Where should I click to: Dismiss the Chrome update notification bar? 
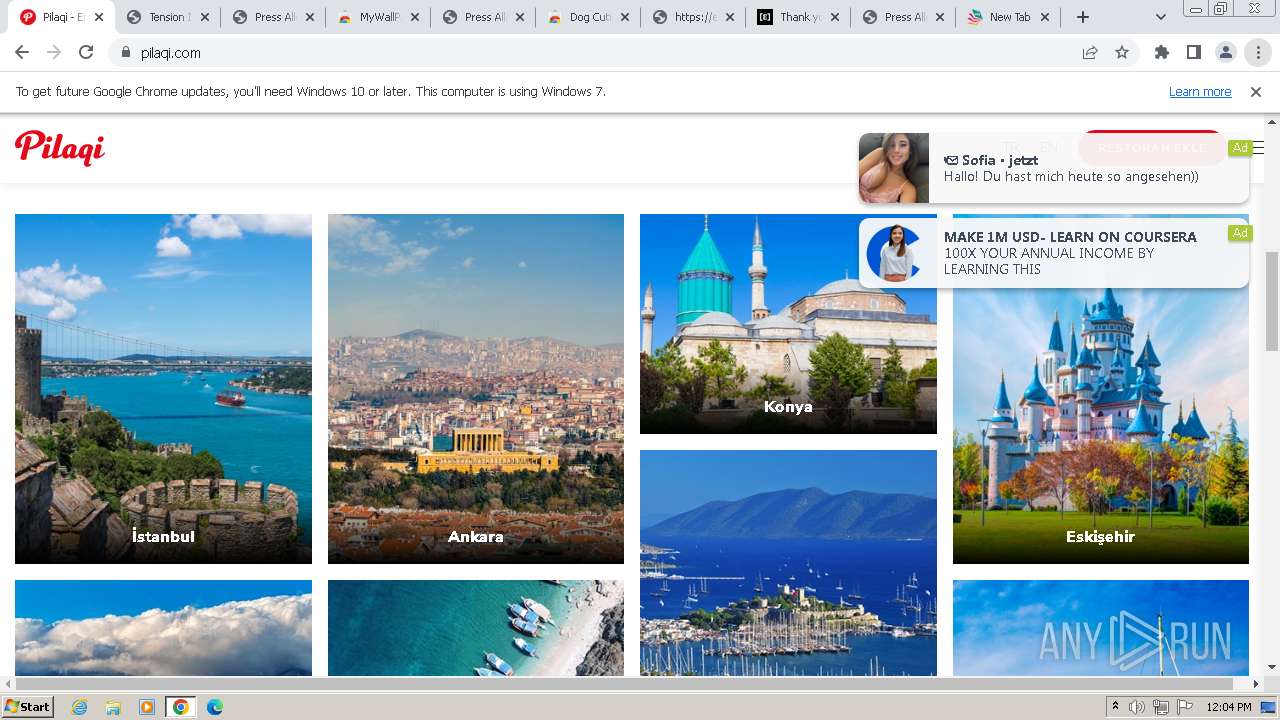click(x=1256, y=92)
